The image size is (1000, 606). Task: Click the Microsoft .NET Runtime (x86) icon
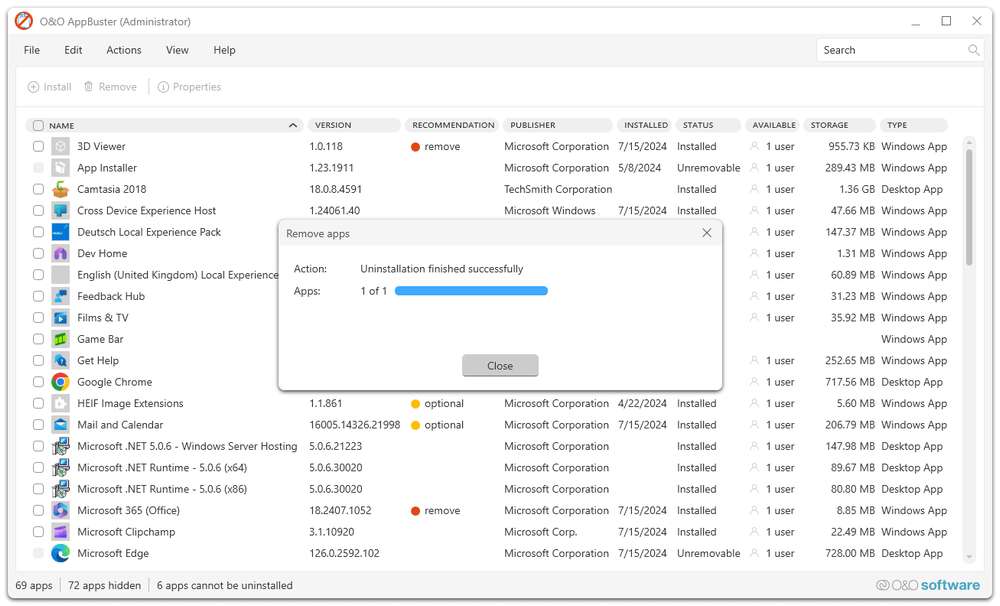[x=61, y=489]
